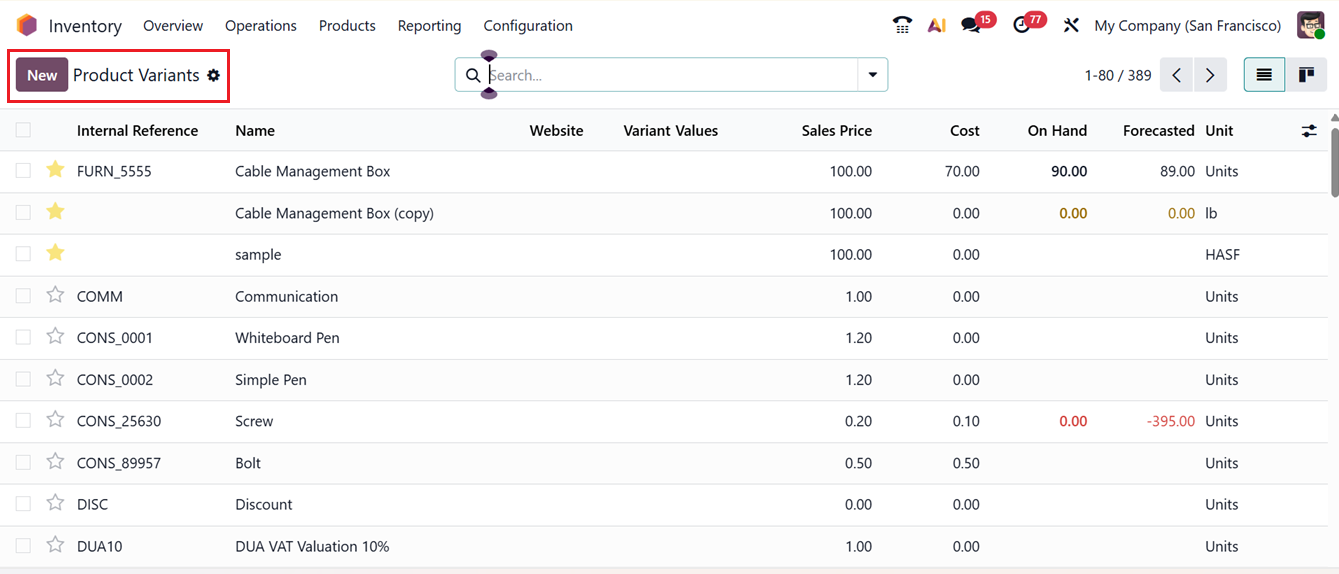Open the AI assistant icon
This screenshot has width=1339, height=574.
coord(936,26)
